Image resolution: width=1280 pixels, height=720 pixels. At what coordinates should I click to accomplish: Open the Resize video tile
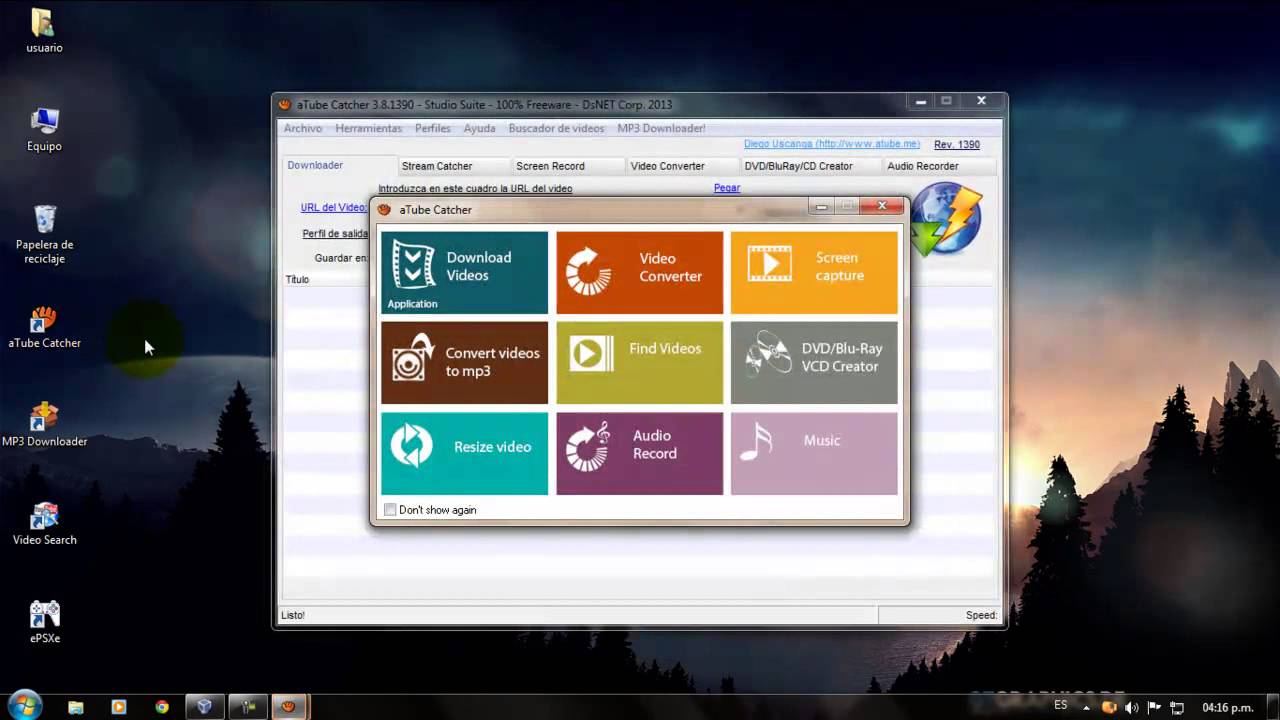(x=464, y=453)
